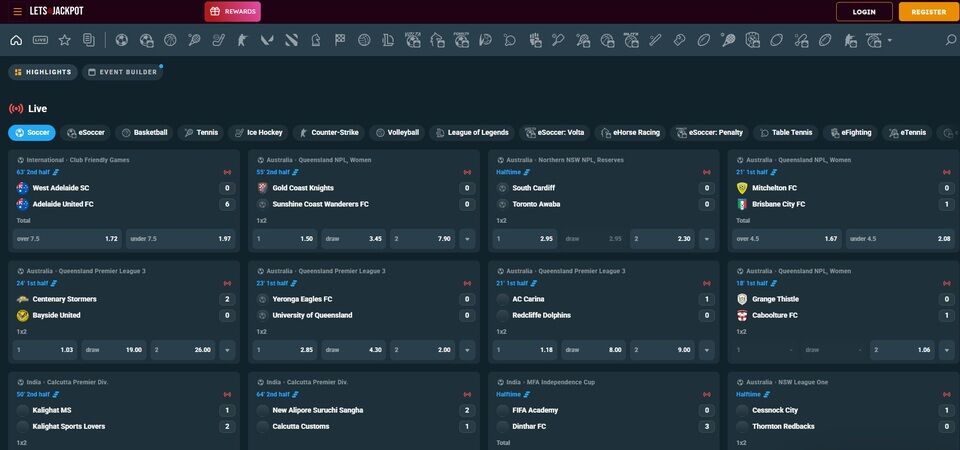Open the Highlights view
The width and height of the screenshot is (960, 450).
click(x=43, y=72)
